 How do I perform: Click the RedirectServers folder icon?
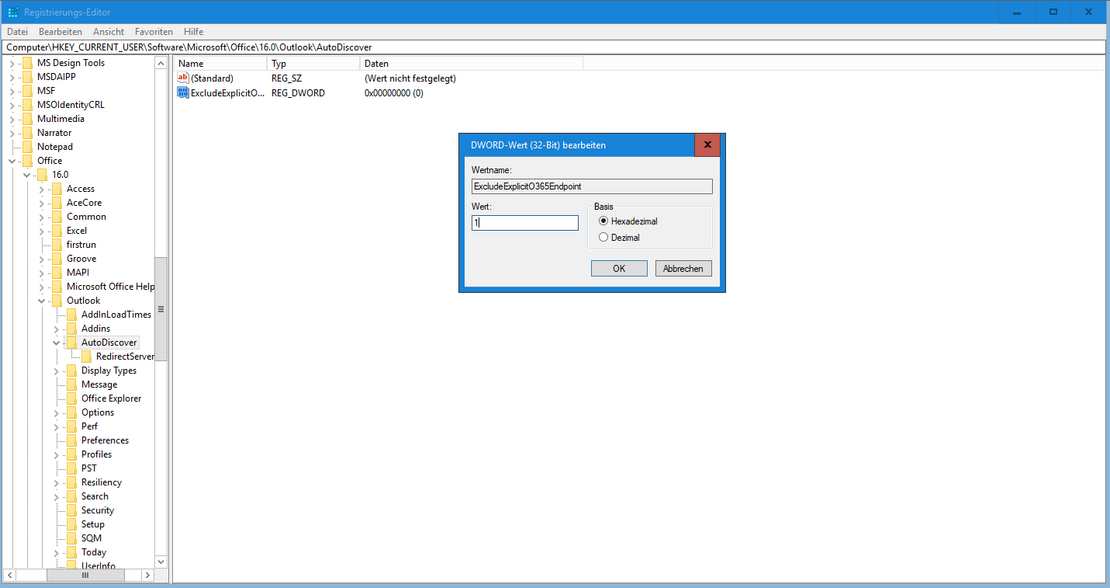86,357
